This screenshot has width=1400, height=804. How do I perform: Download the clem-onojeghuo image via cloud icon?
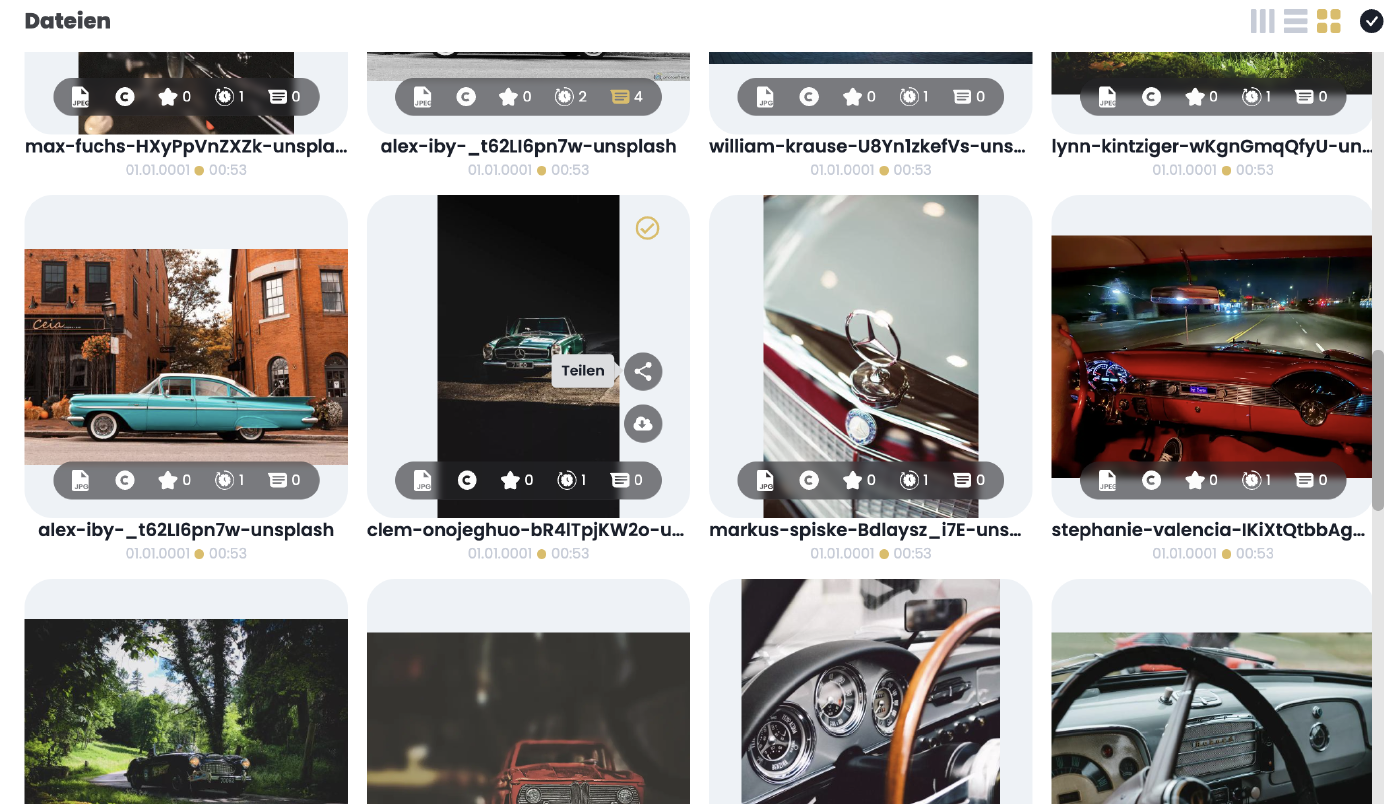pyautogui.click(x=643, y=424)
